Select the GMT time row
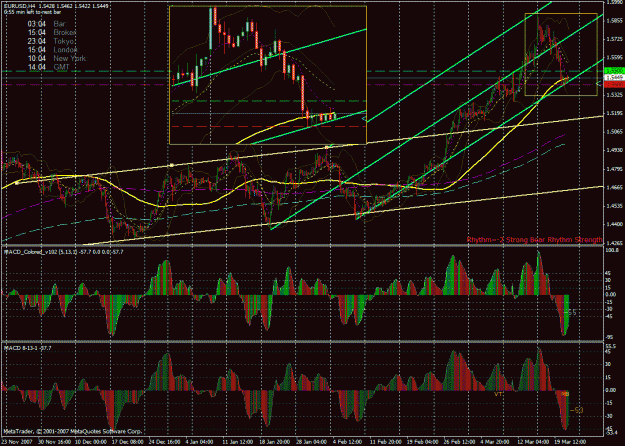 [48, 67]
